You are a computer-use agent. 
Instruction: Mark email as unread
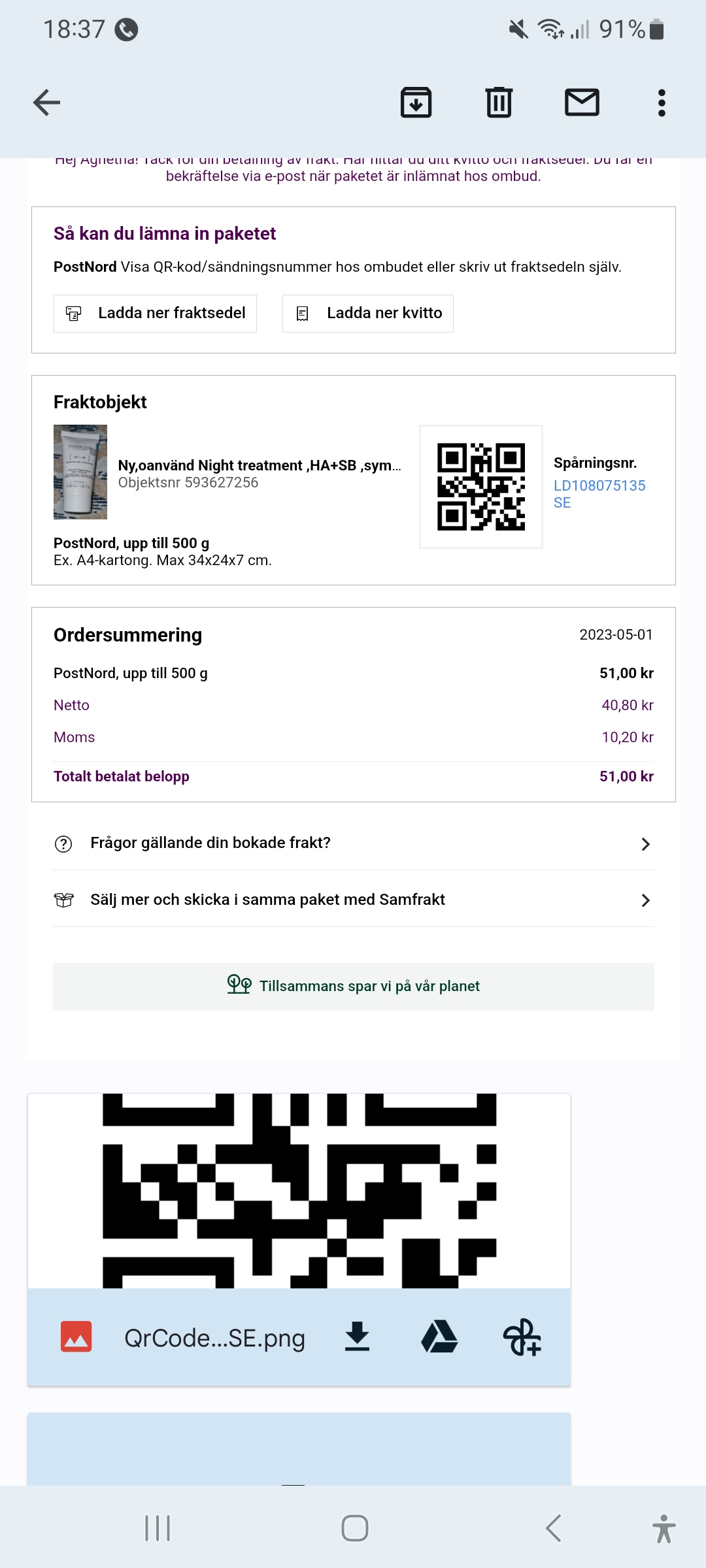582,103
